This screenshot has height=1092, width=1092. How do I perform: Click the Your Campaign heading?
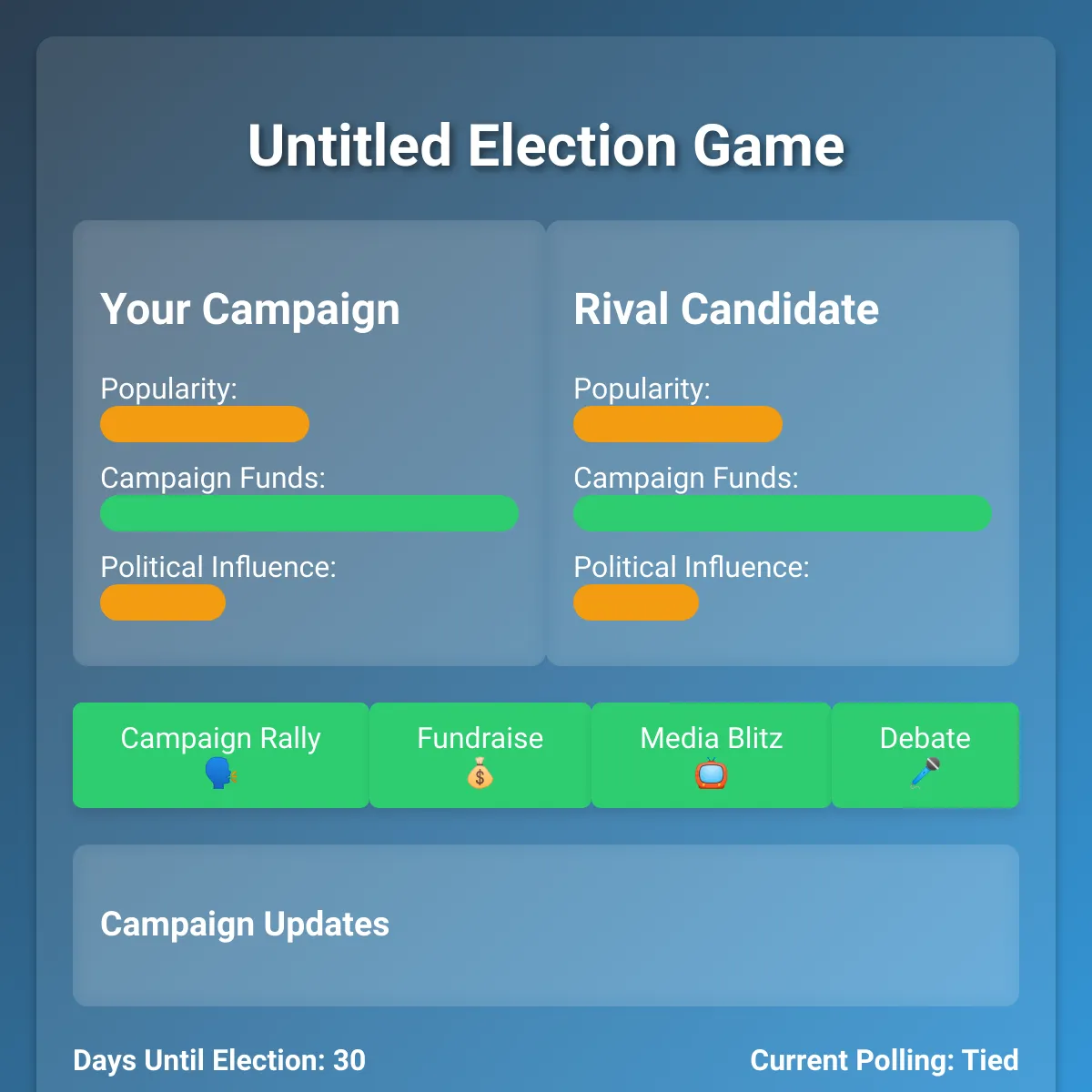(x=250, y=309)
